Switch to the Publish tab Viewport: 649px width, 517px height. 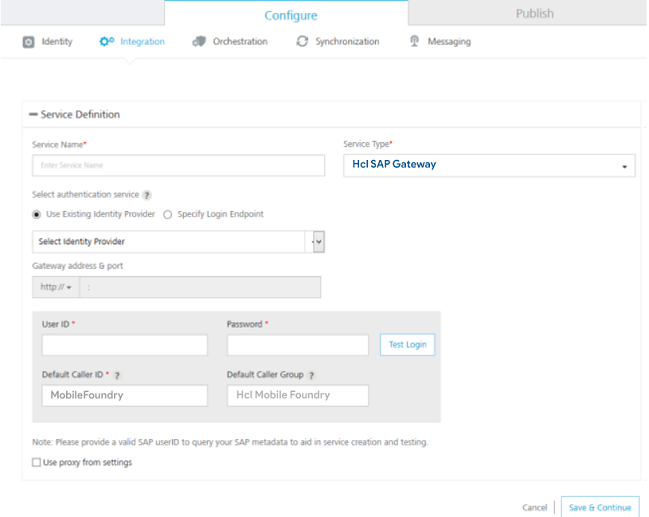pos(534,14)
